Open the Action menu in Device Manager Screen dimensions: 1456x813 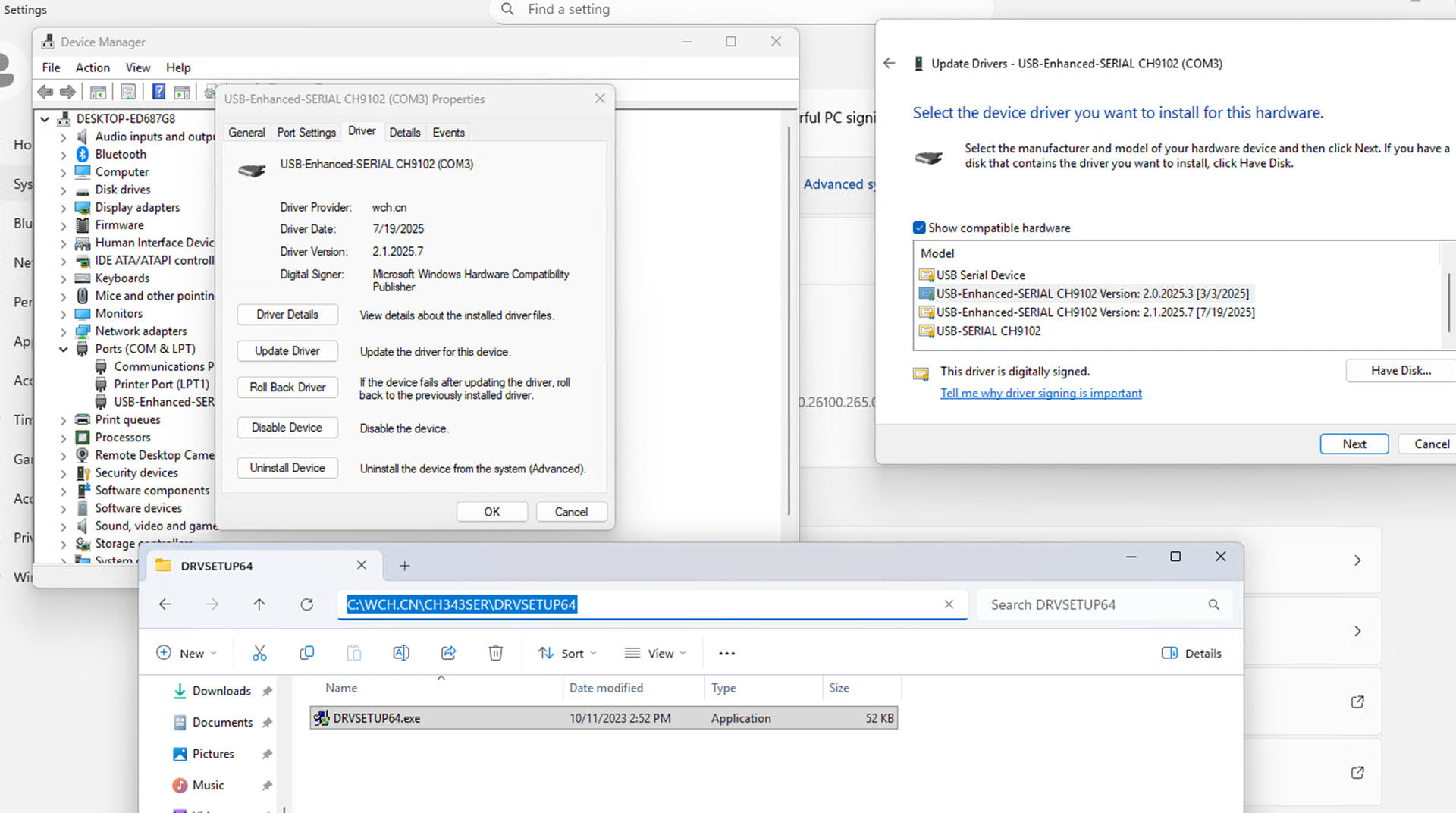(x=93, y=67)
